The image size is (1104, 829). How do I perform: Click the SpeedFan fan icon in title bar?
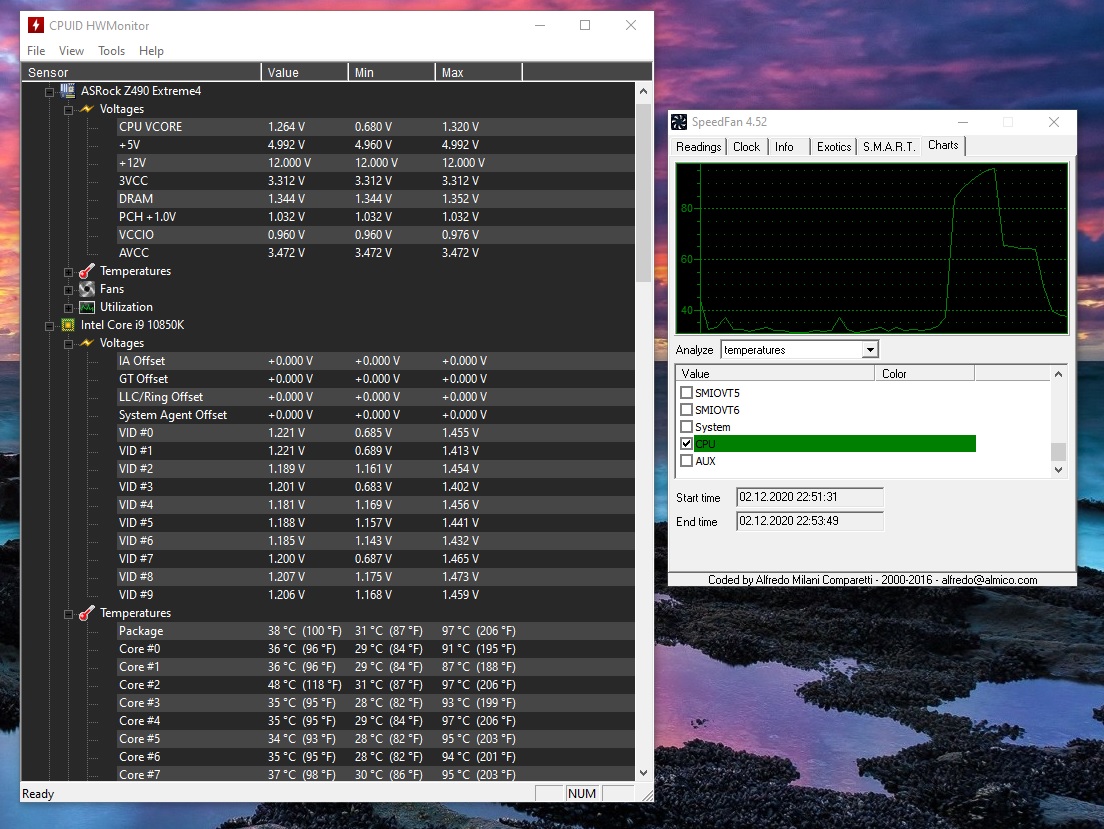(x=679, y=122)
